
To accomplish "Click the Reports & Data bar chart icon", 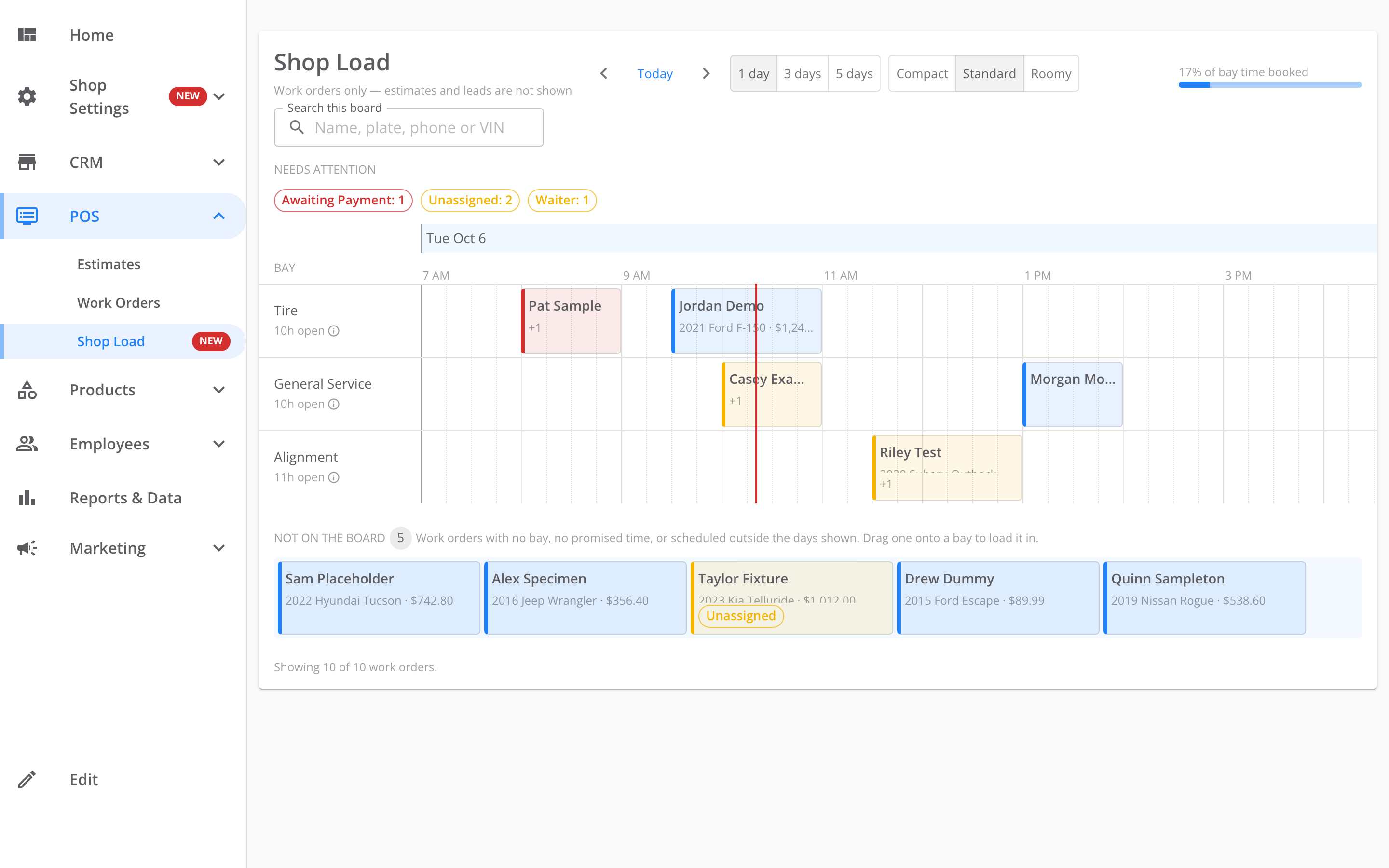I will pyautogui.click(x=27, y=498).
